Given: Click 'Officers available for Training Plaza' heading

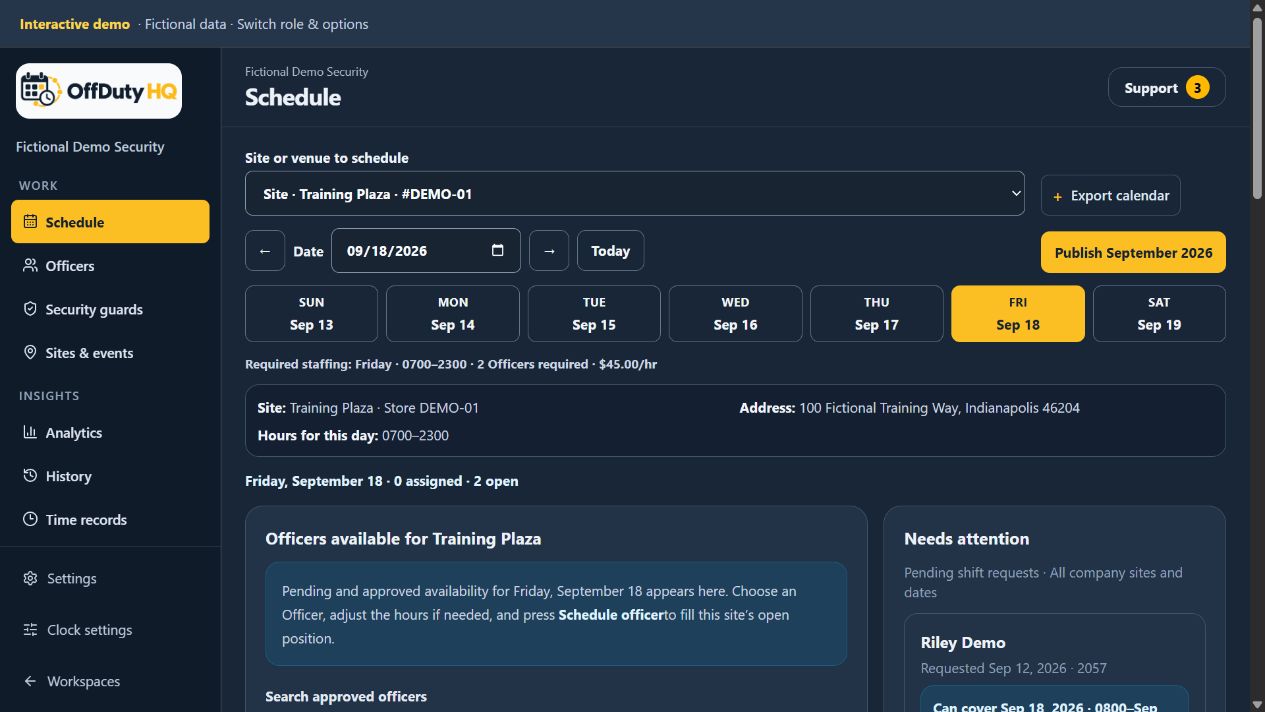Looking at the screenshot, I should click(403, 539).
